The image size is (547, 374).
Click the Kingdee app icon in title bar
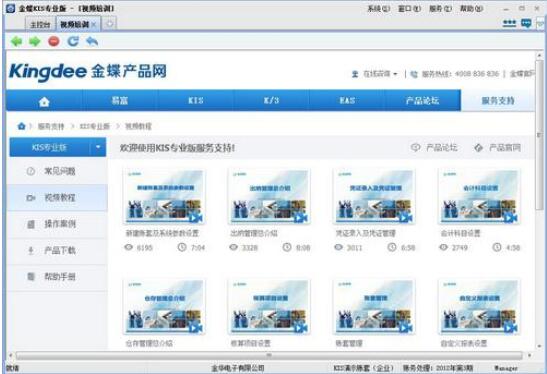10,8
